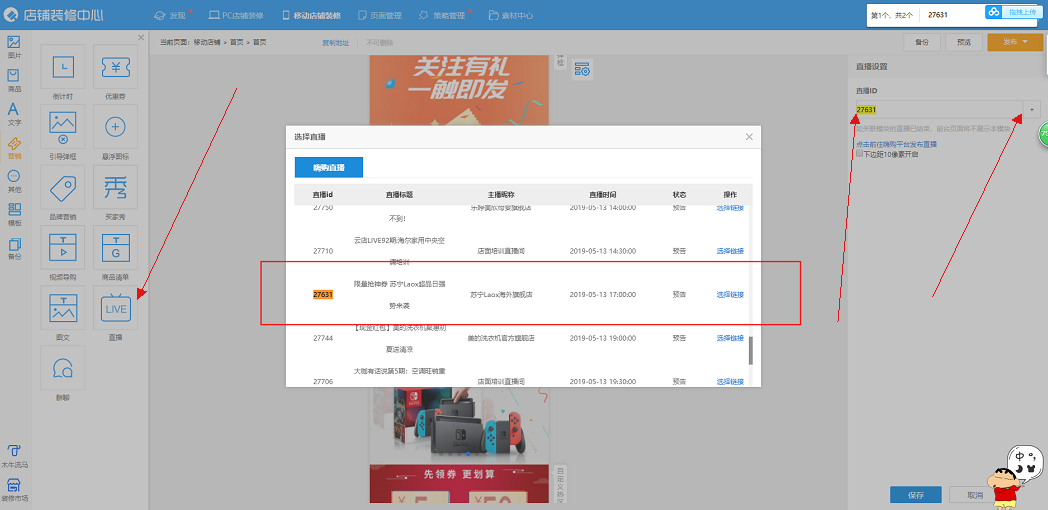Click the 27744 live id cell
Viewport: 1048px width, 510px height.
click(x=323, y=338)
